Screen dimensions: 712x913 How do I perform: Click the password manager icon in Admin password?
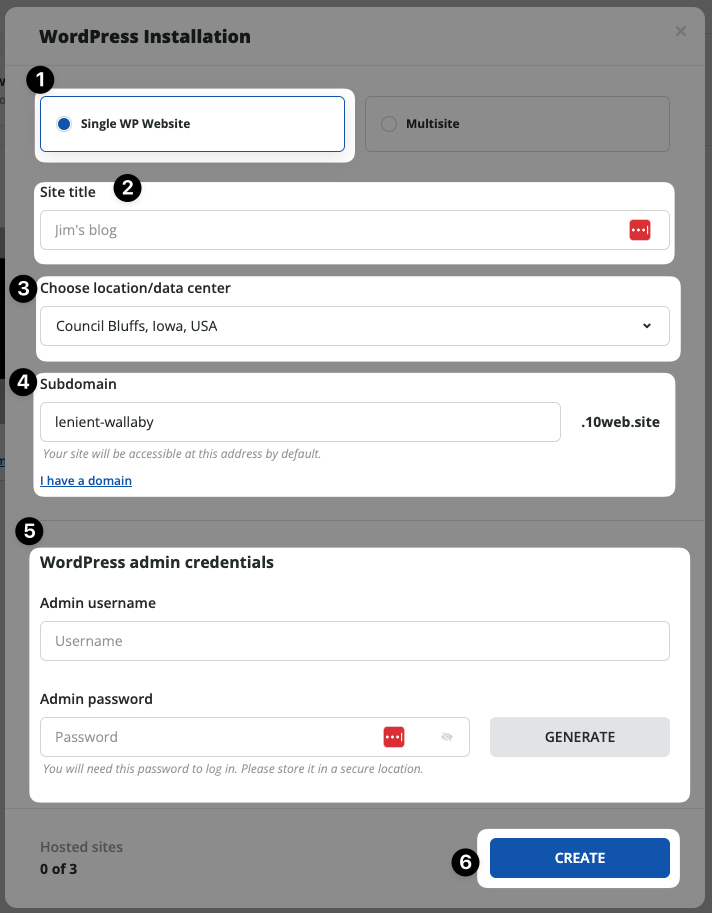coord(394,737)
